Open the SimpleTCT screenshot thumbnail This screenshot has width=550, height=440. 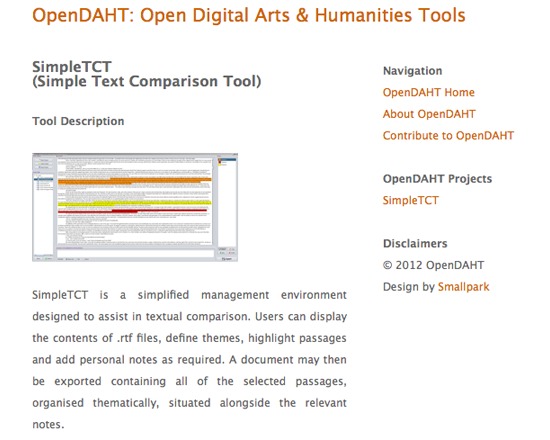pos(135,207)
